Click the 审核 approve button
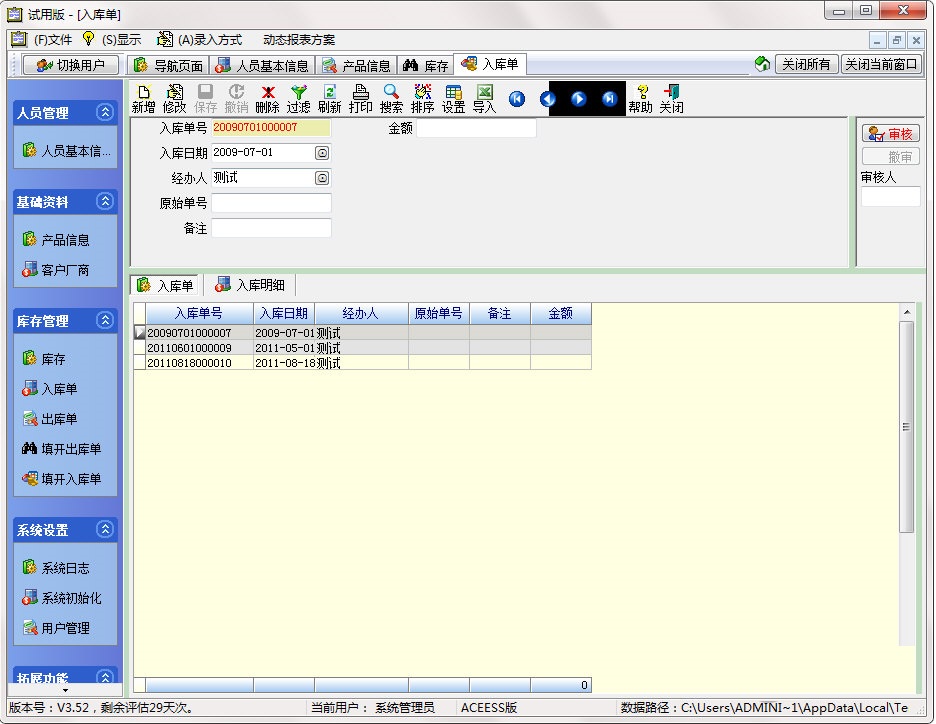This screenshot has height=724, width=936. click(890, 134)
